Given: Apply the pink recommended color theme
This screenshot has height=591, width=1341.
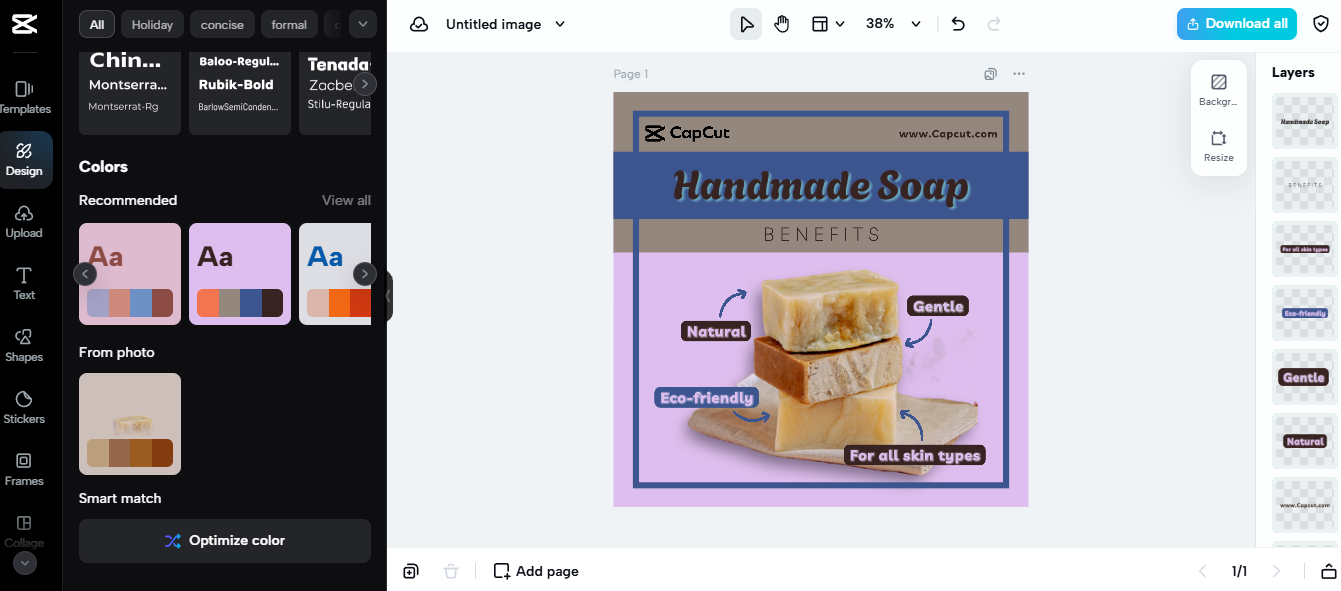Looking at the screenshot, I should pos(130,274).
